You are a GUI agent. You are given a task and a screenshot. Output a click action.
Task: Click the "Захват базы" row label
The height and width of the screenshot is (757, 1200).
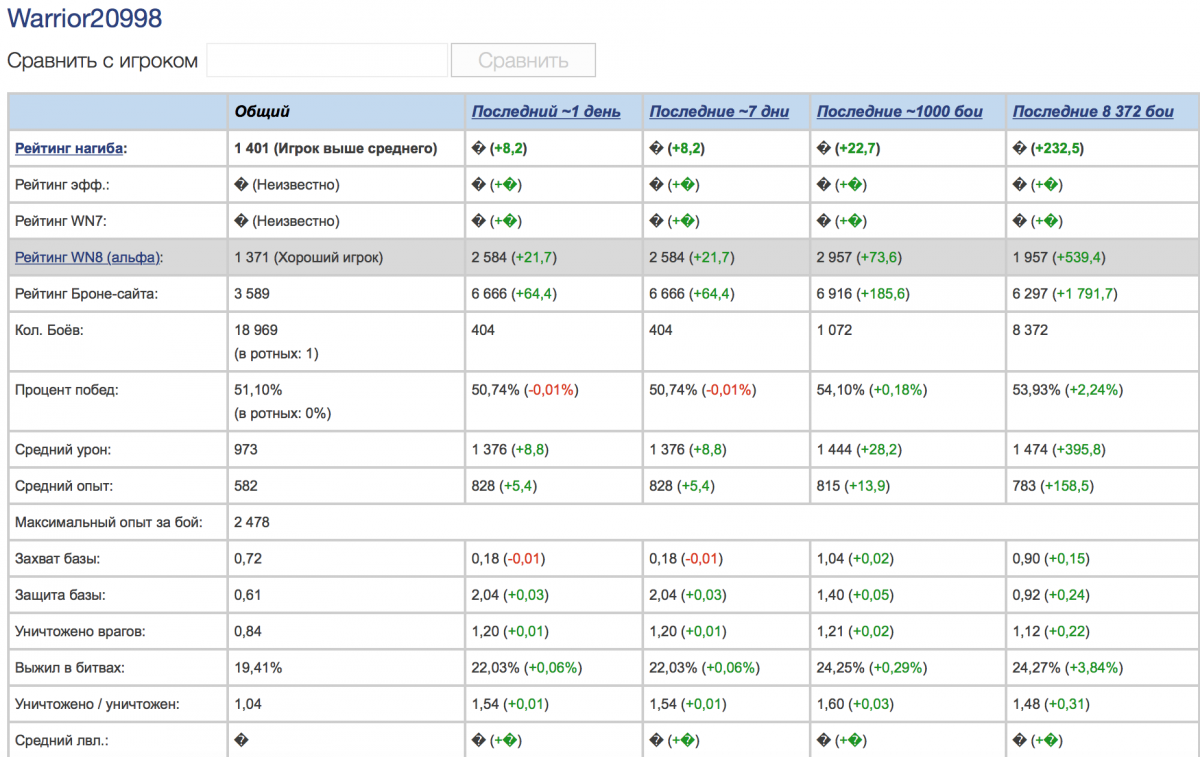coord(58,558)
